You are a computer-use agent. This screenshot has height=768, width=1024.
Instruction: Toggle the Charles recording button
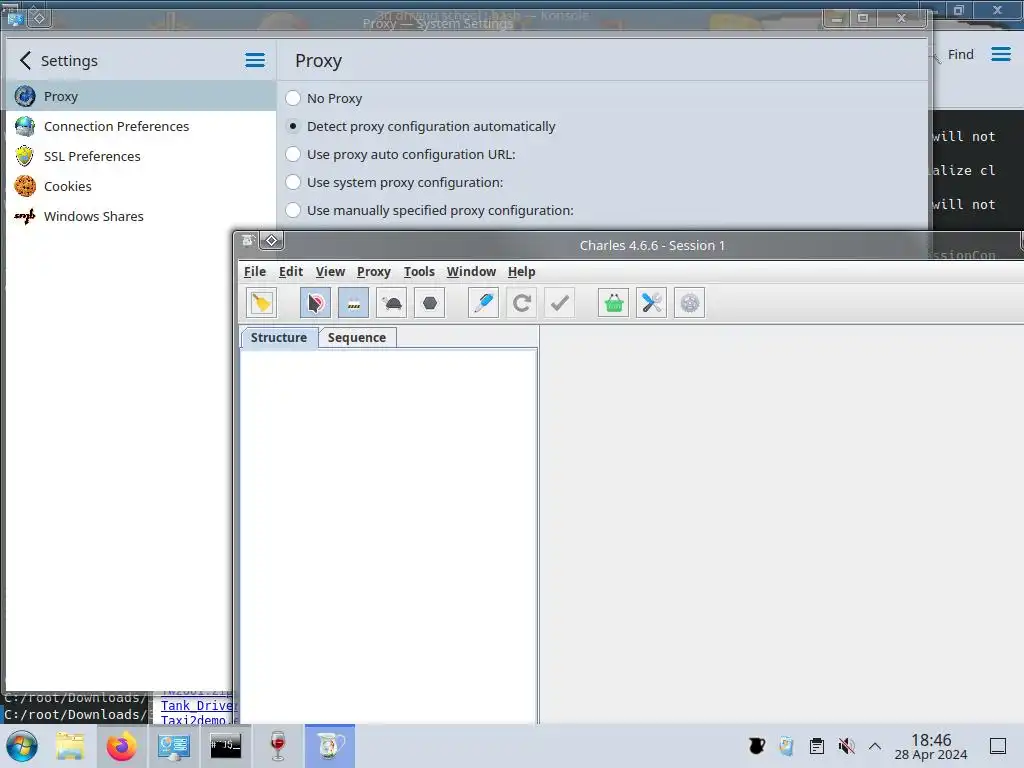point(315,303)
